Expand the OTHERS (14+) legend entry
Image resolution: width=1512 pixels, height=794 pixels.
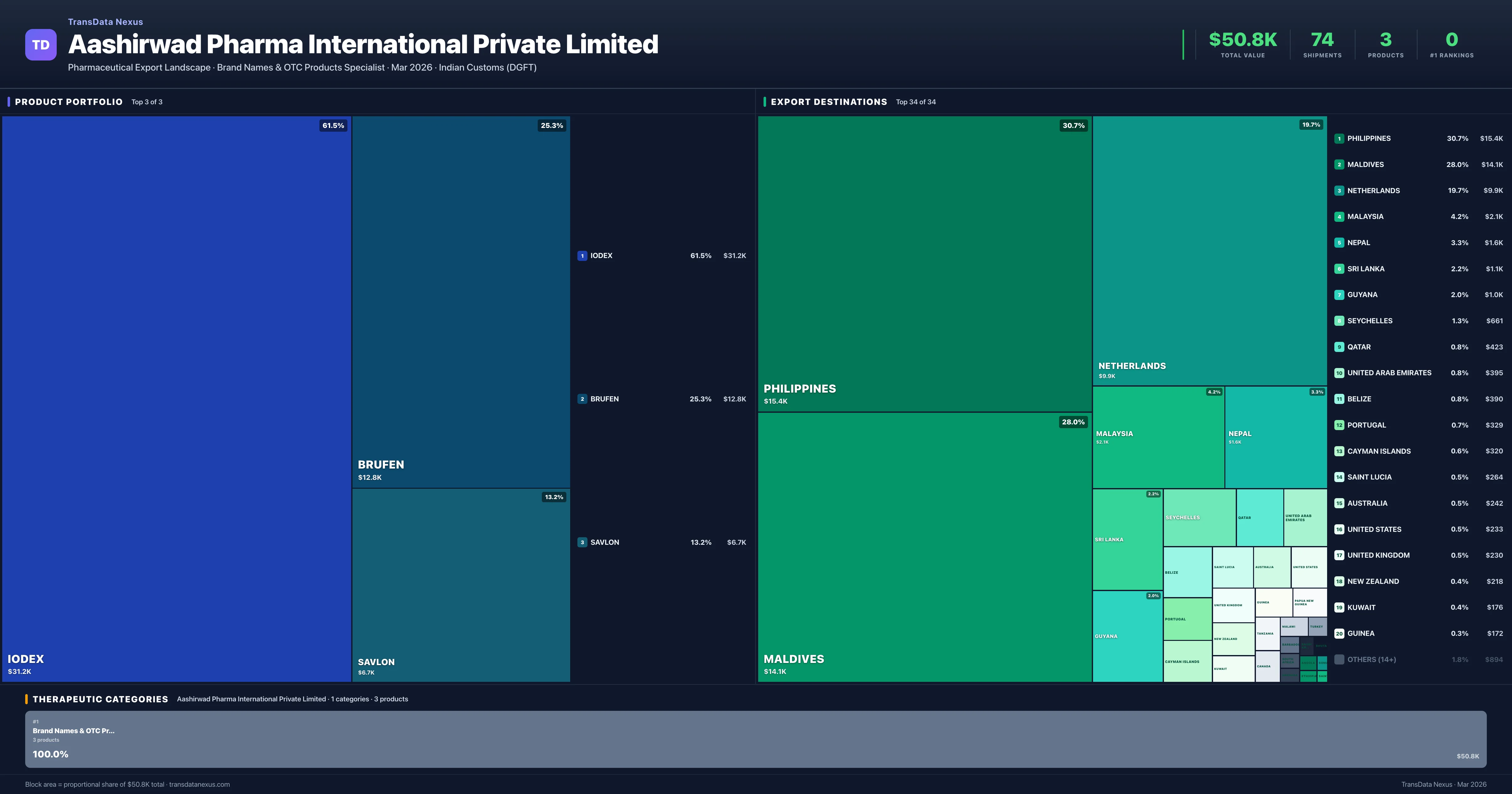tap(1371, 659)
